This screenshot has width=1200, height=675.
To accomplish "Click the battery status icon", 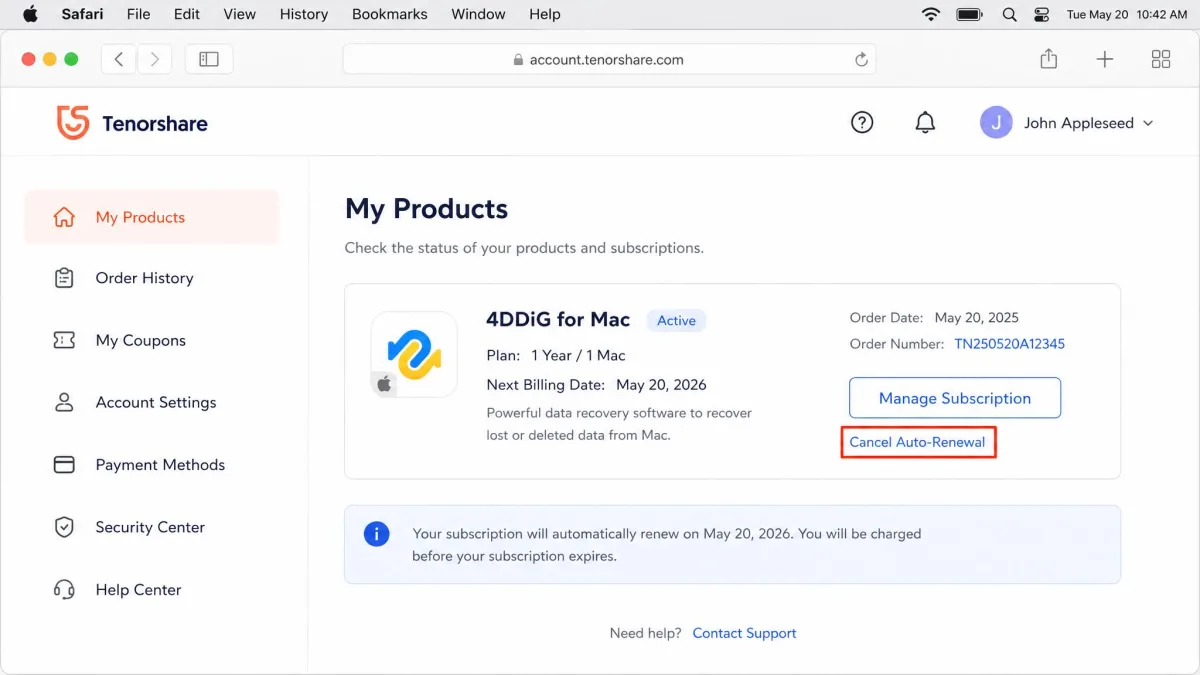I will 970,14.
